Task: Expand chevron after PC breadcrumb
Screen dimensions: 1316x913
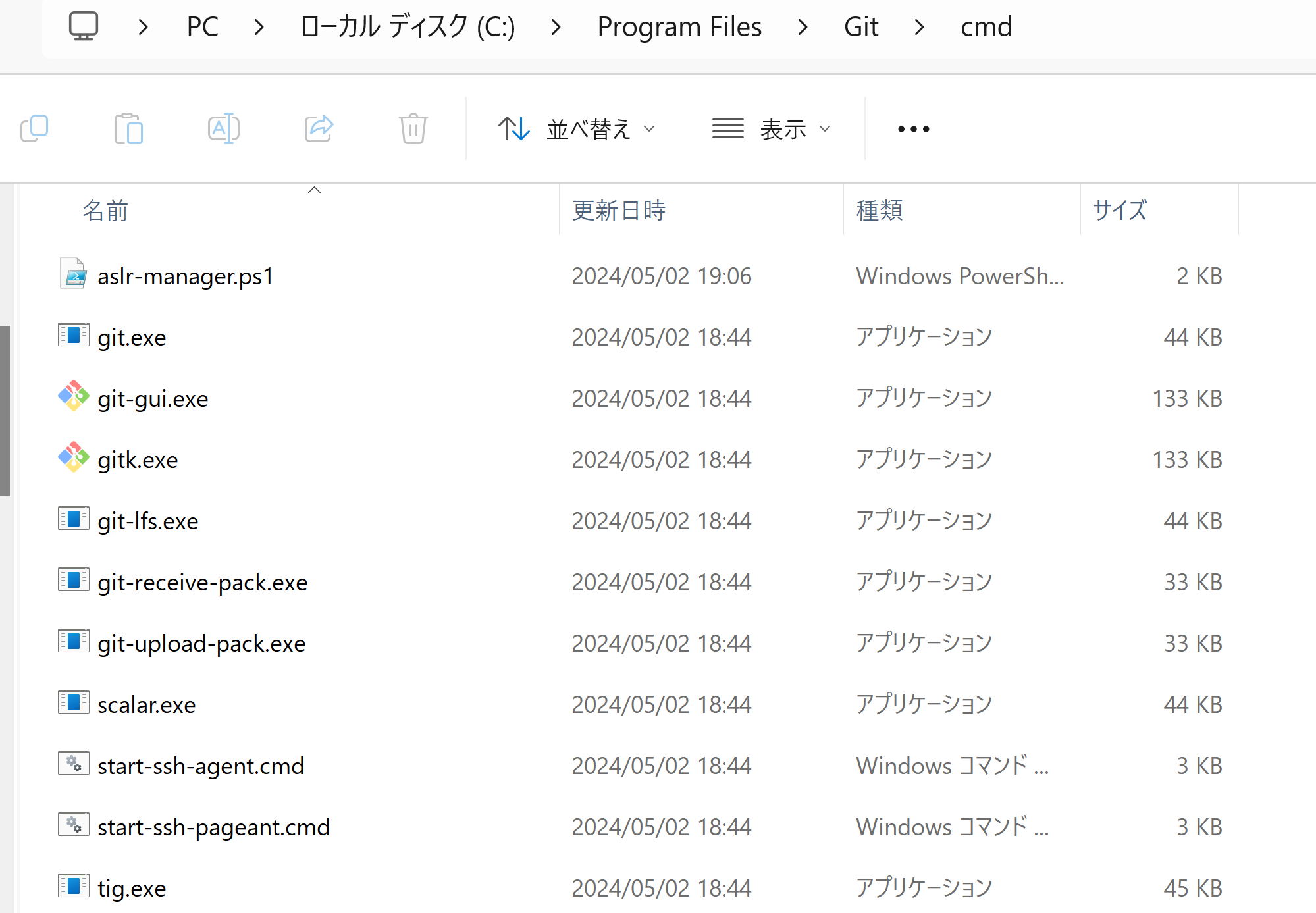Action: click(x=259, y=27)
